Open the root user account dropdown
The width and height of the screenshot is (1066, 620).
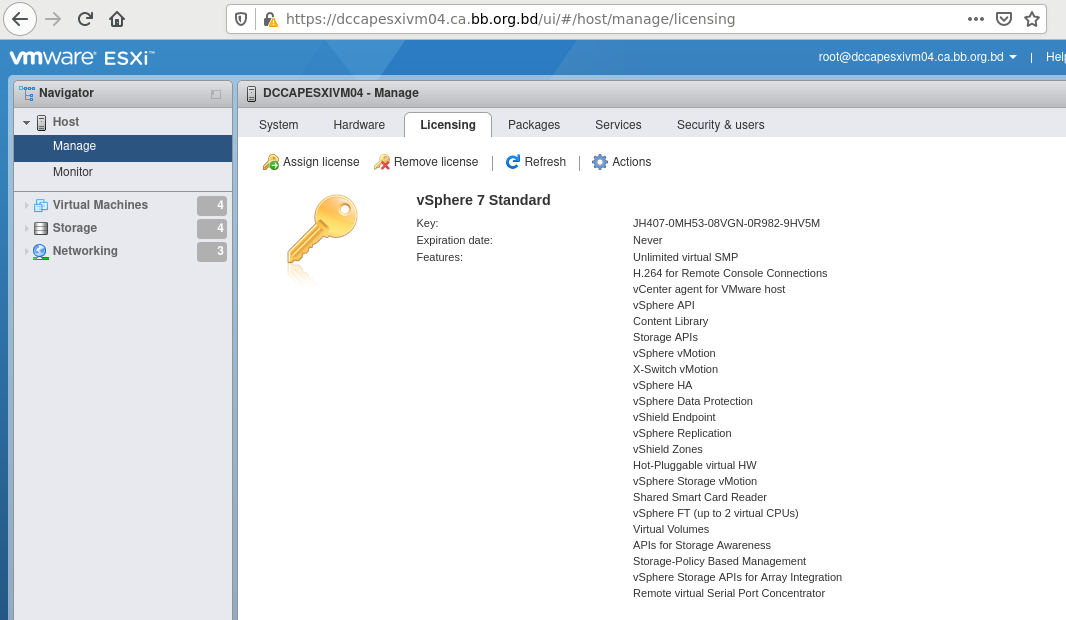(x=917, y=57)
